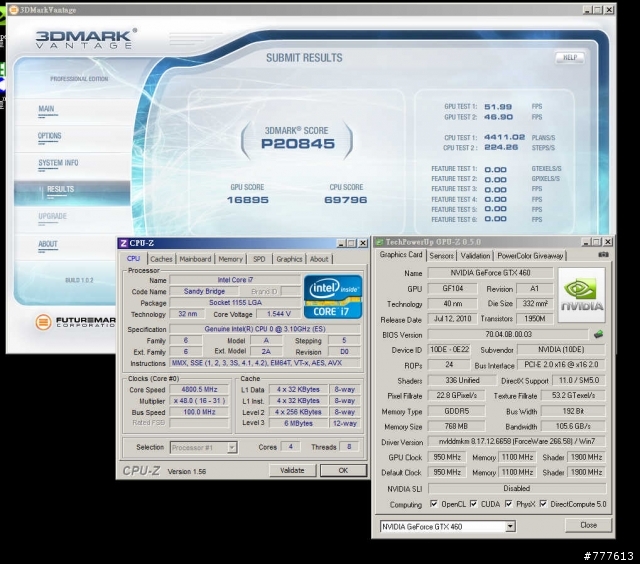This screenshot has height=564, width=640.
Task: Click the GPU score 16895
Action: pyautogui.click(x=248, y=200)
